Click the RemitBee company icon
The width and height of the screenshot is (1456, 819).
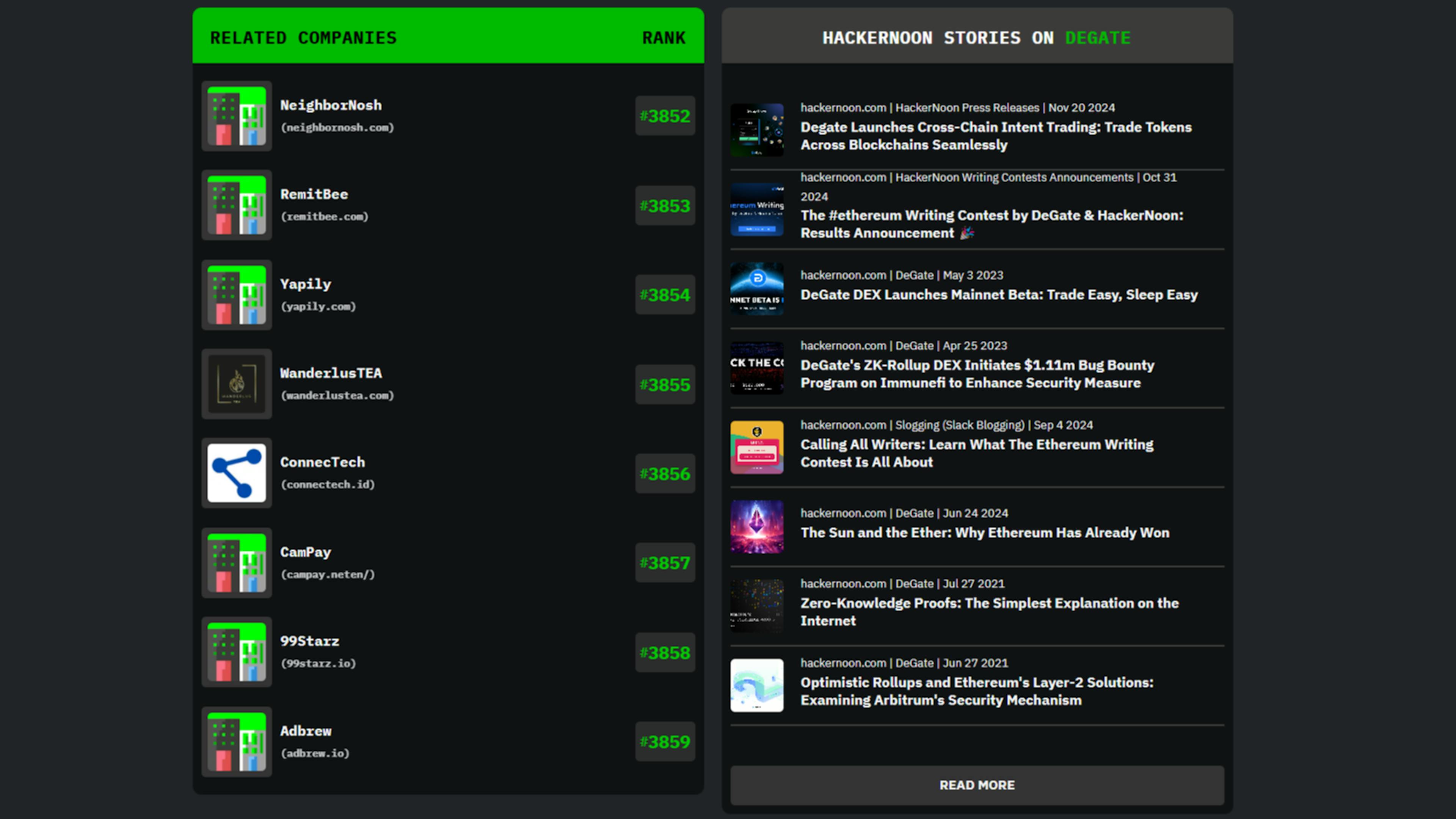[237, 205]
